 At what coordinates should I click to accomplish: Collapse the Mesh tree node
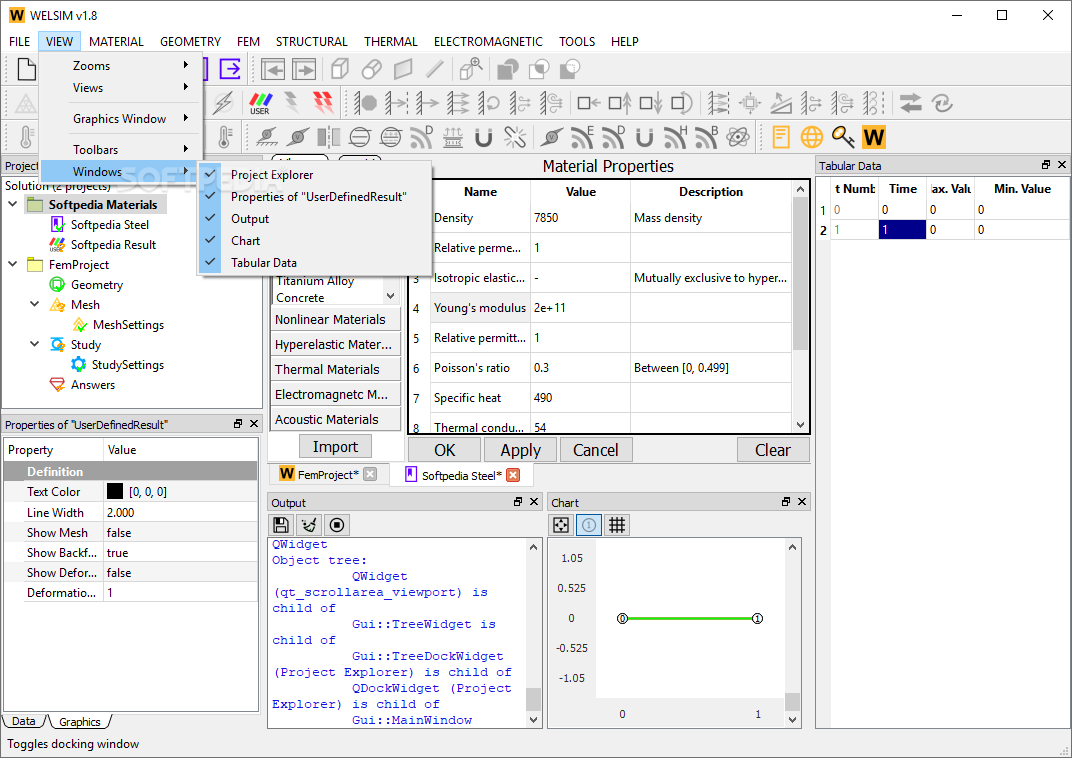pos(35,304)
